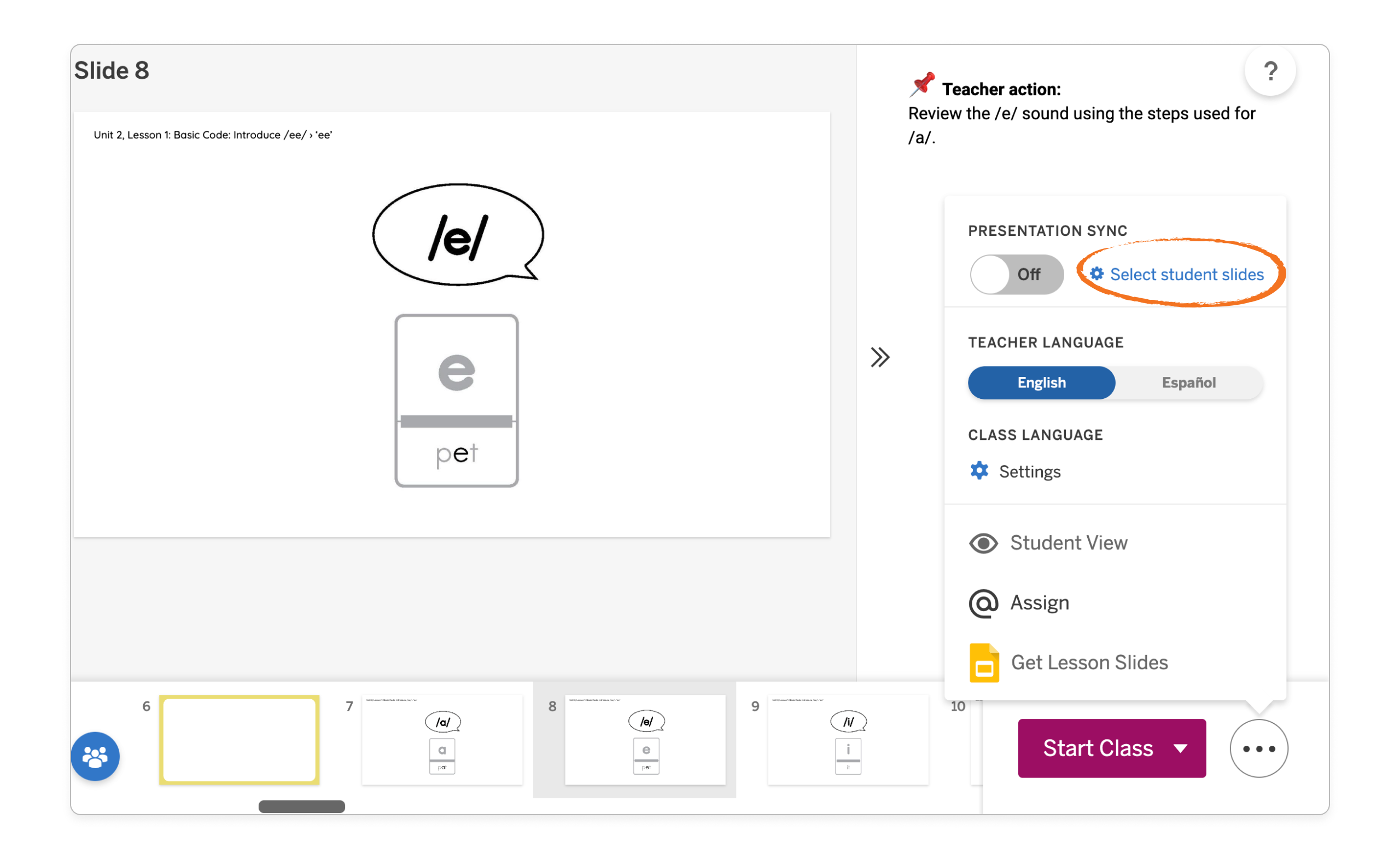
Task: Collapse the sidebar with the double chevron
Action: tap(879, 357)
